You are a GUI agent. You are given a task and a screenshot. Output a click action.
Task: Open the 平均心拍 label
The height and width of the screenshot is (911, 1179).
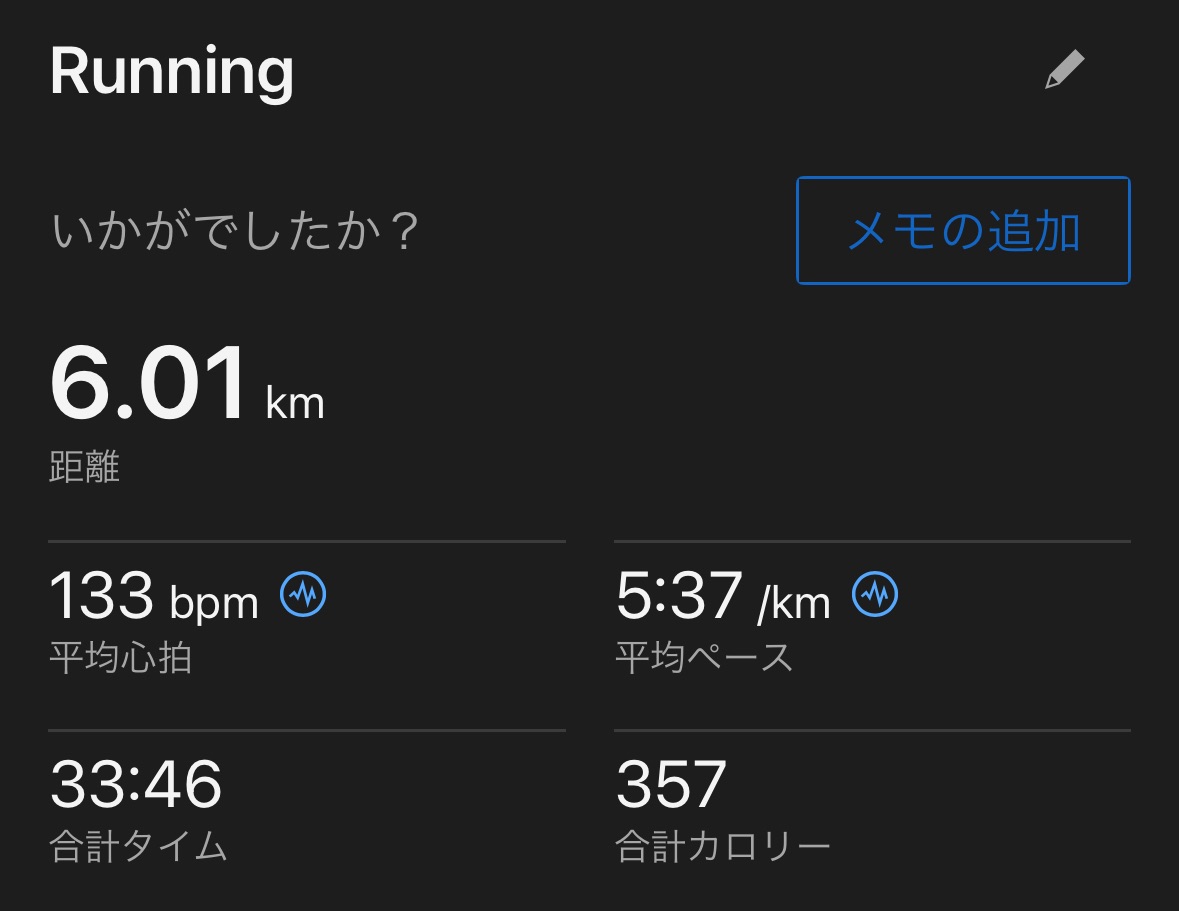120,657
